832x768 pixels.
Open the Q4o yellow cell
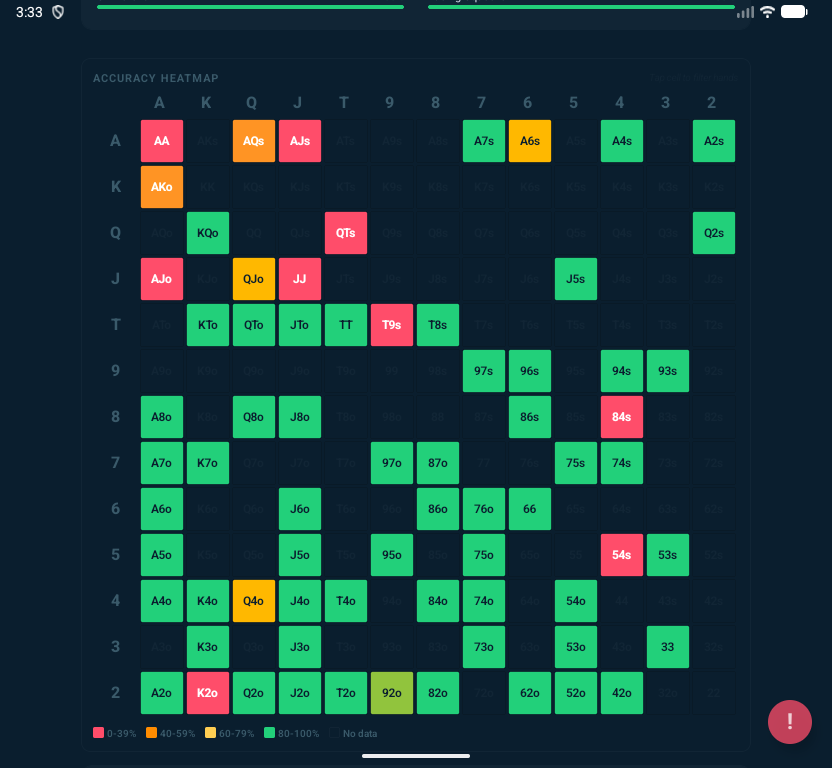coord(254,601)
